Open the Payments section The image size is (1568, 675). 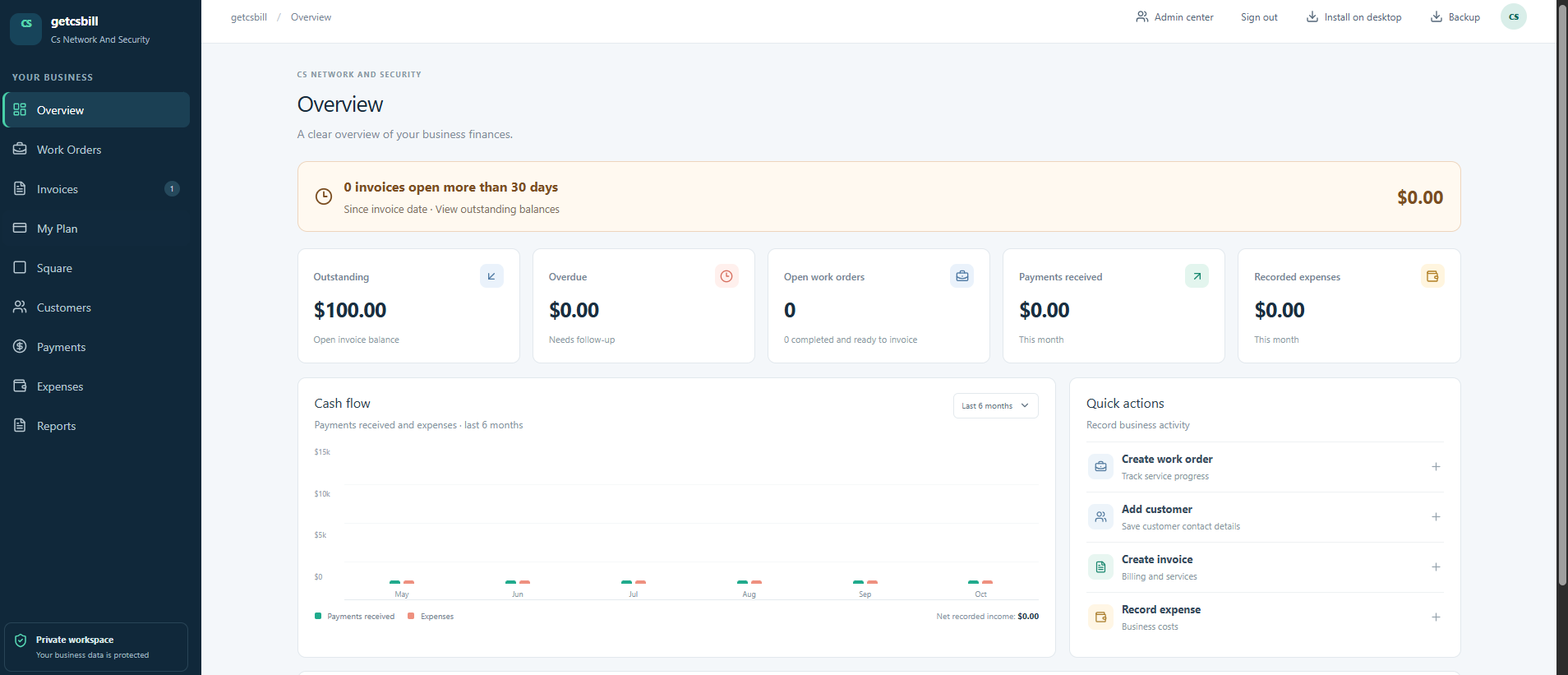coord(97,347)
